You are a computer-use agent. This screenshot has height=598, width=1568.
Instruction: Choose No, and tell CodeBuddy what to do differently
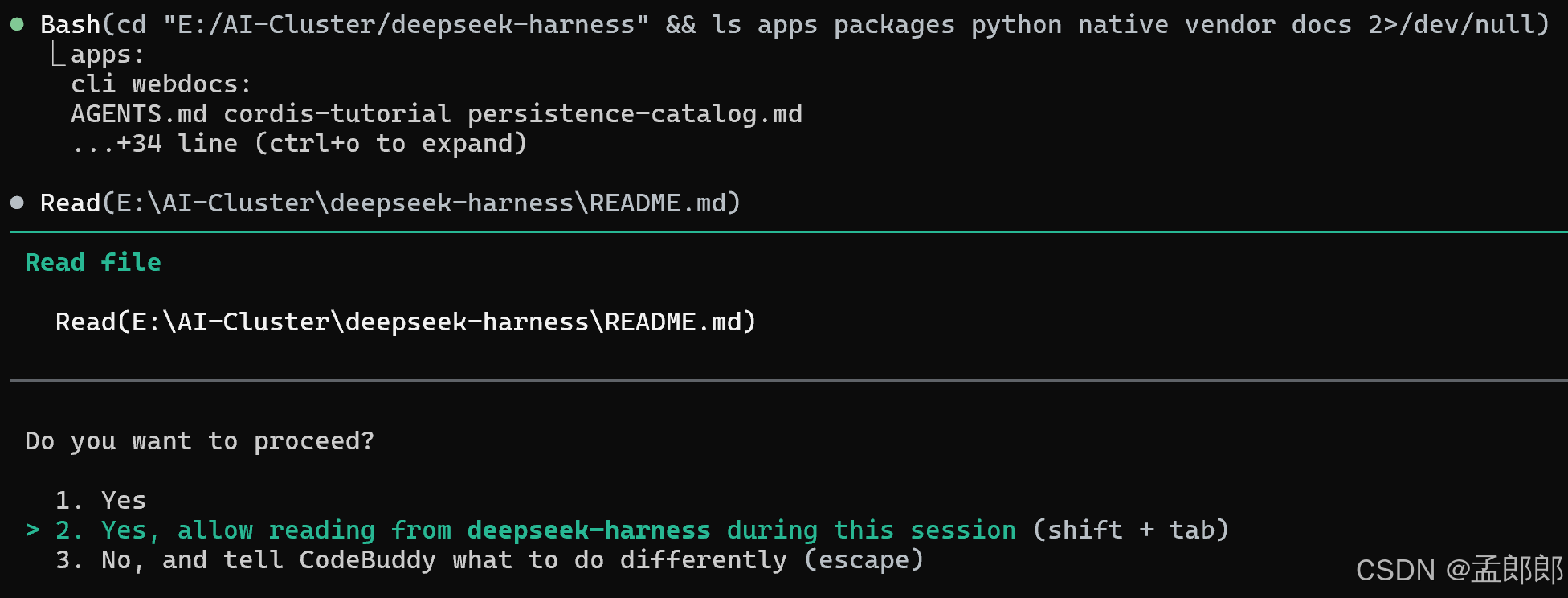click(x=489, y=559)
